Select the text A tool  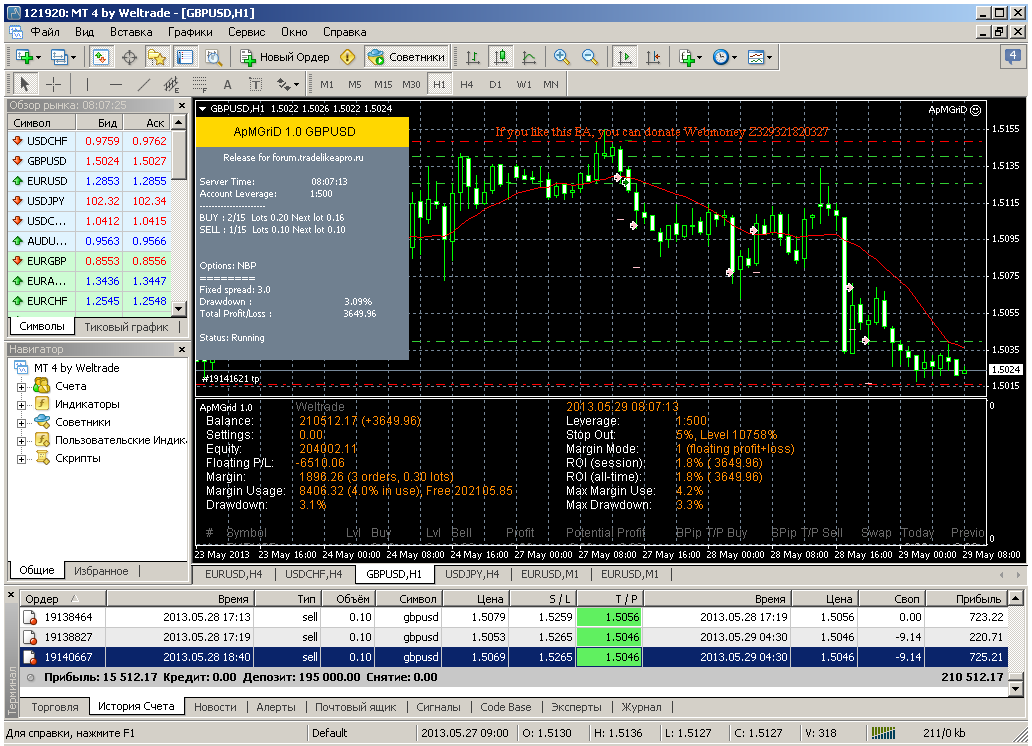click(x=228, y=84)
